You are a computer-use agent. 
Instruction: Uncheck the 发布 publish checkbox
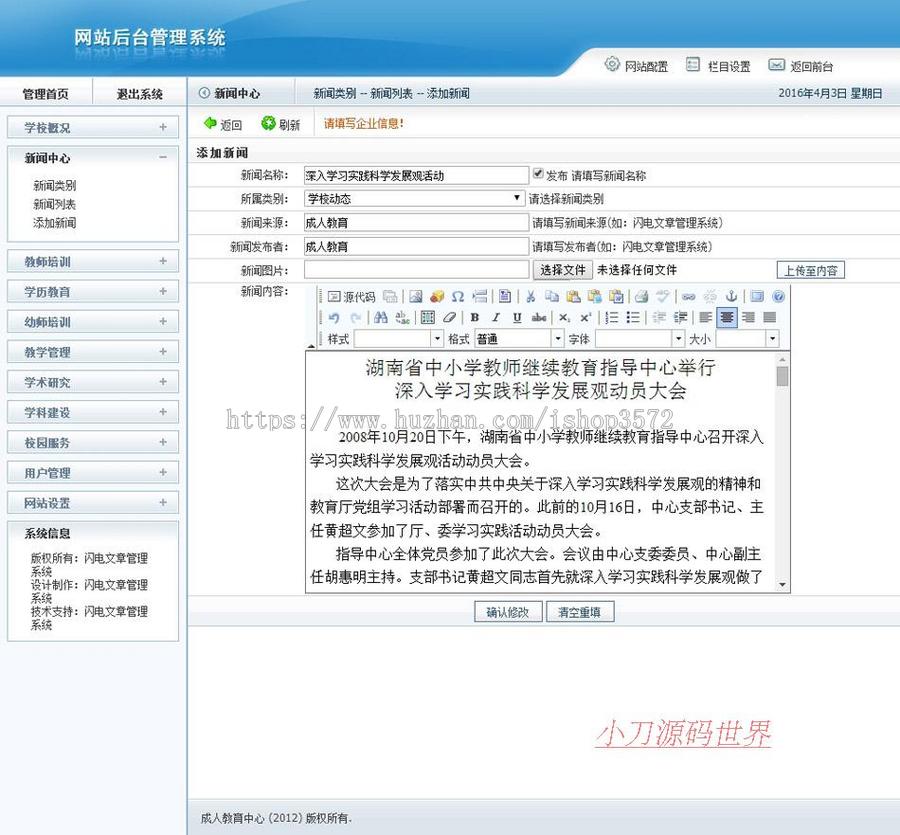538,173
